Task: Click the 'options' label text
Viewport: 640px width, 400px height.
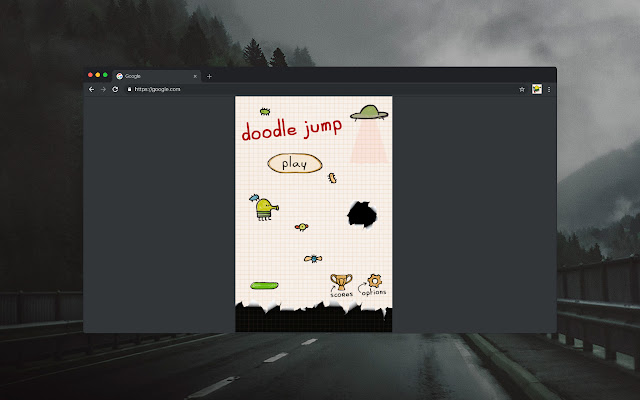Action: point(374,292)
